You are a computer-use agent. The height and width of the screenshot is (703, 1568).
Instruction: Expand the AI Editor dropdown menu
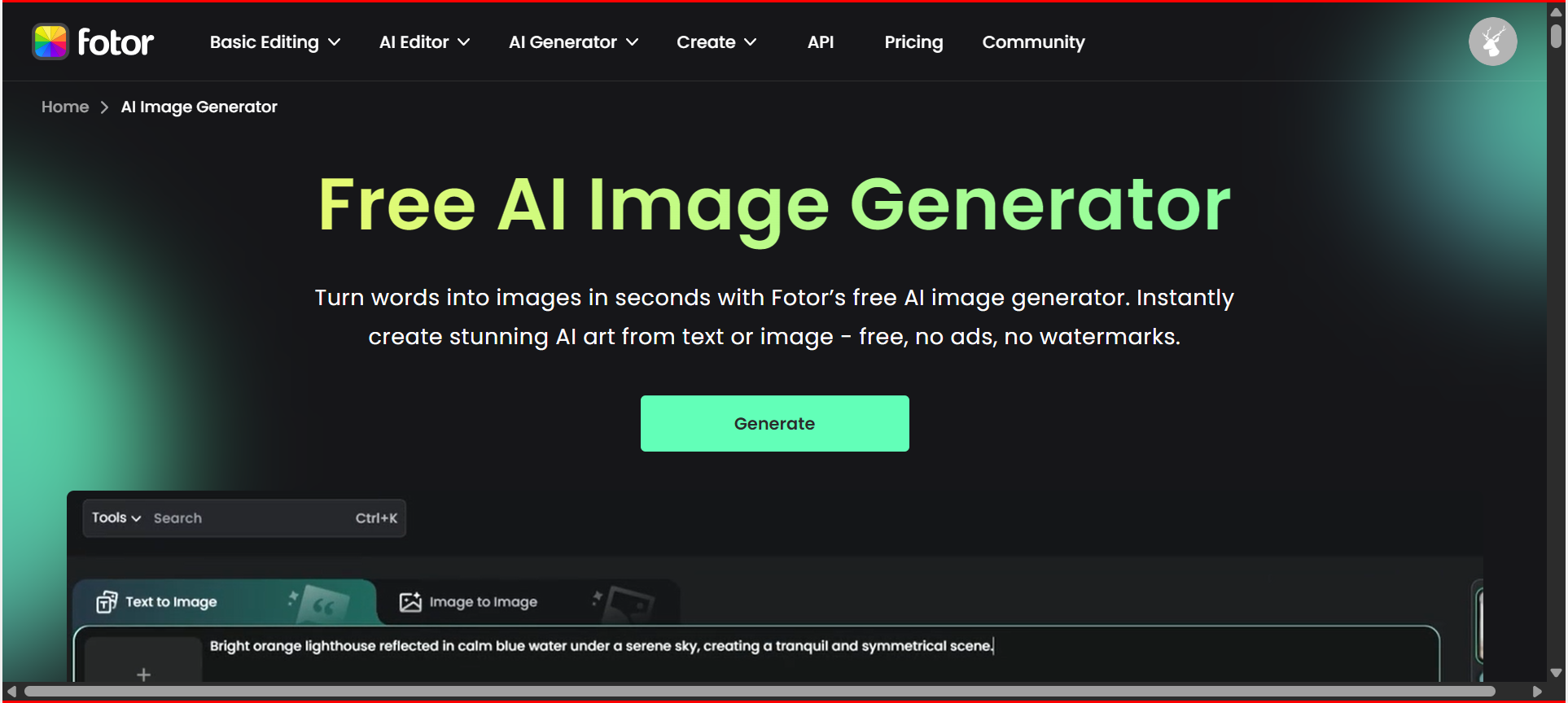[424, 42]
